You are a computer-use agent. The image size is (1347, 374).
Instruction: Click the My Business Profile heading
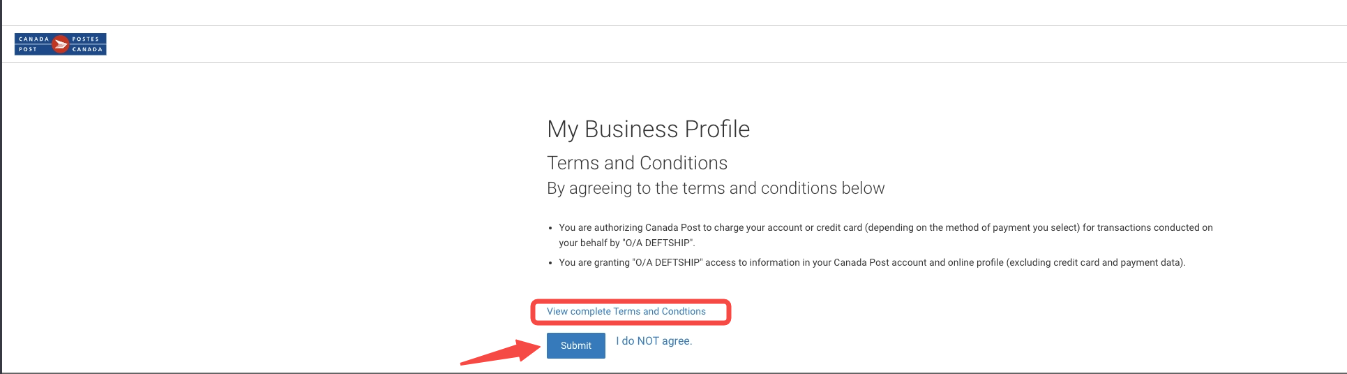coord(648,129)
